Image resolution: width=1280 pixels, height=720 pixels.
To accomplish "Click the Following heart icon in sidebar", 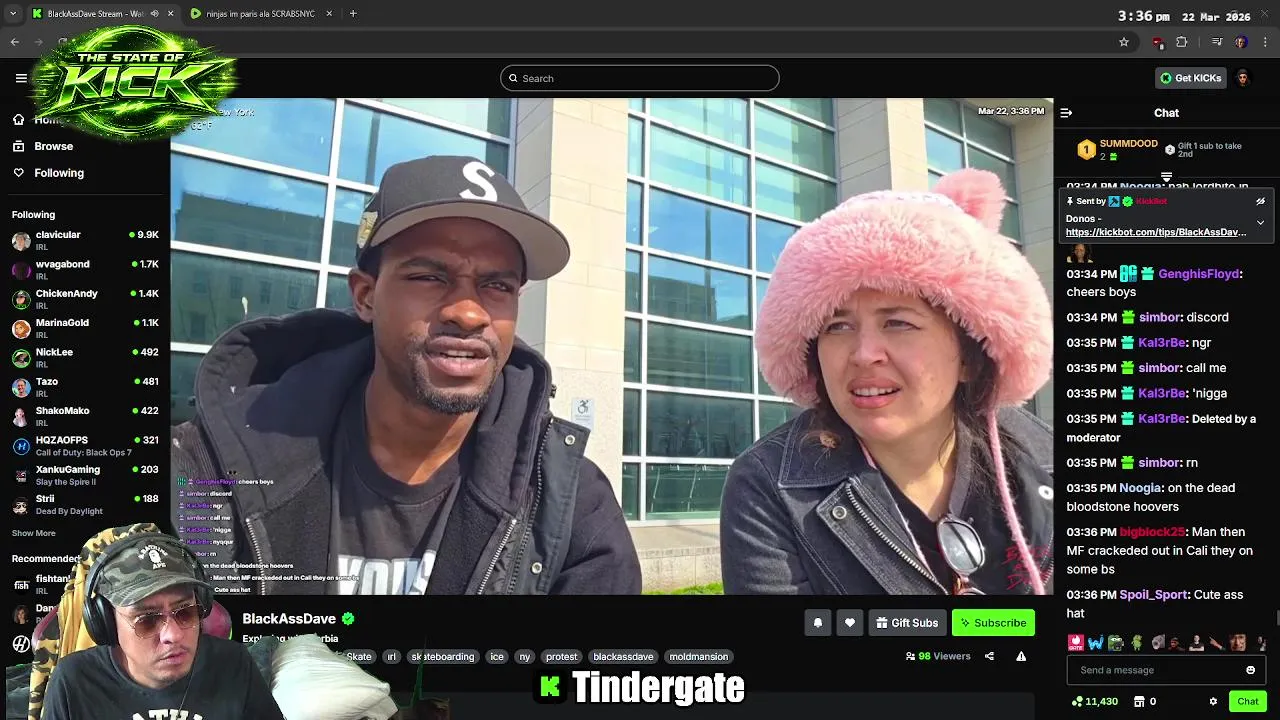I will coord(18,173).
